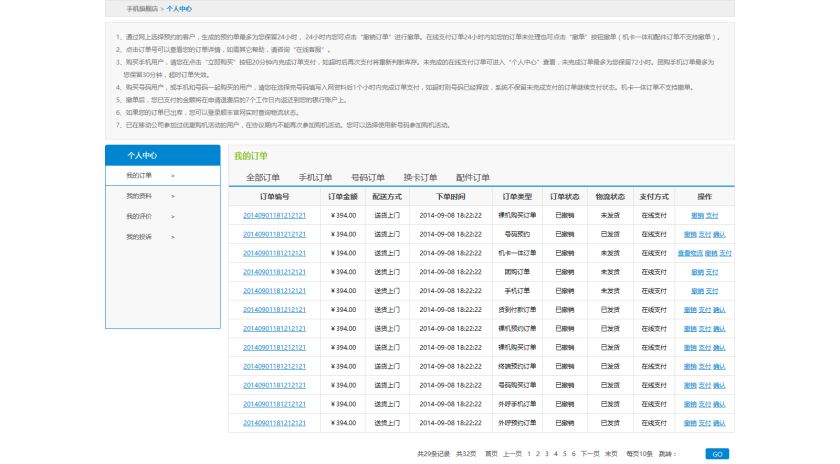Switch to the 手机订单 tab
The height and width of the screenshot is (464, 840).
click(315, 177)
